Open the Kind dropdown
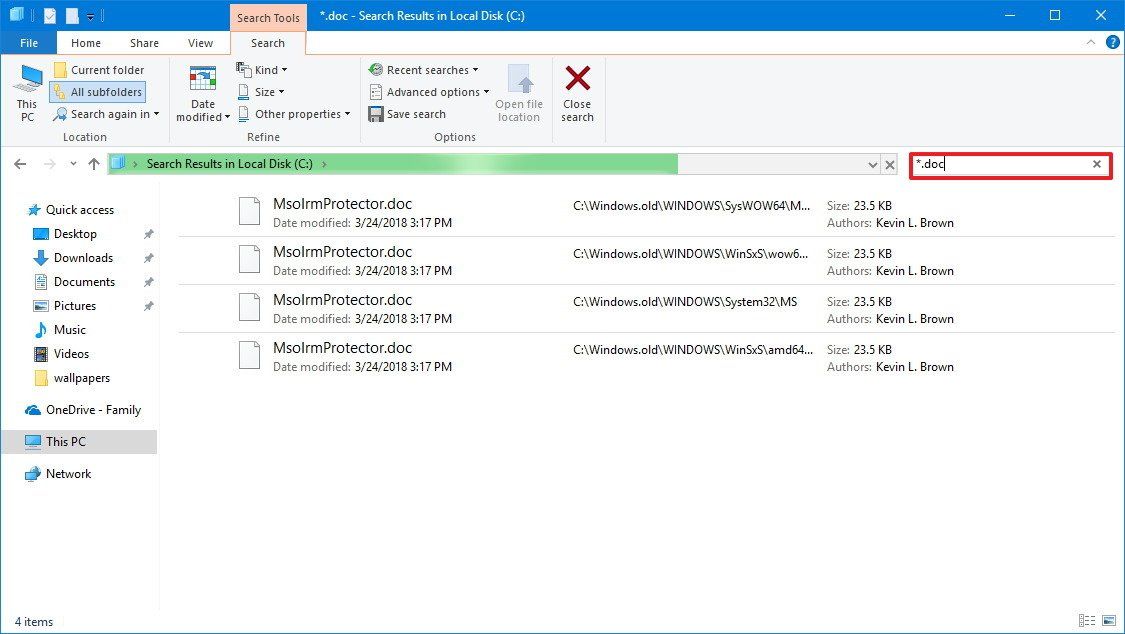The image size is (1125, 634). click(x=262, y=69)
